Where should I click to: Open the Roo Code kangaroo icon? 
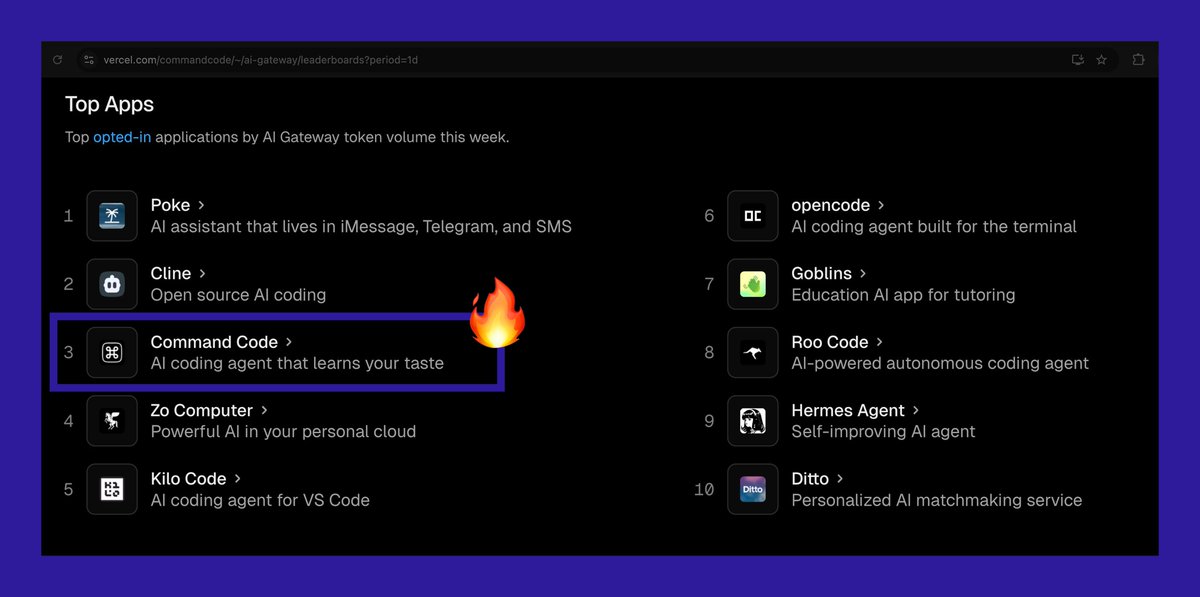click(x=753, y=352)
